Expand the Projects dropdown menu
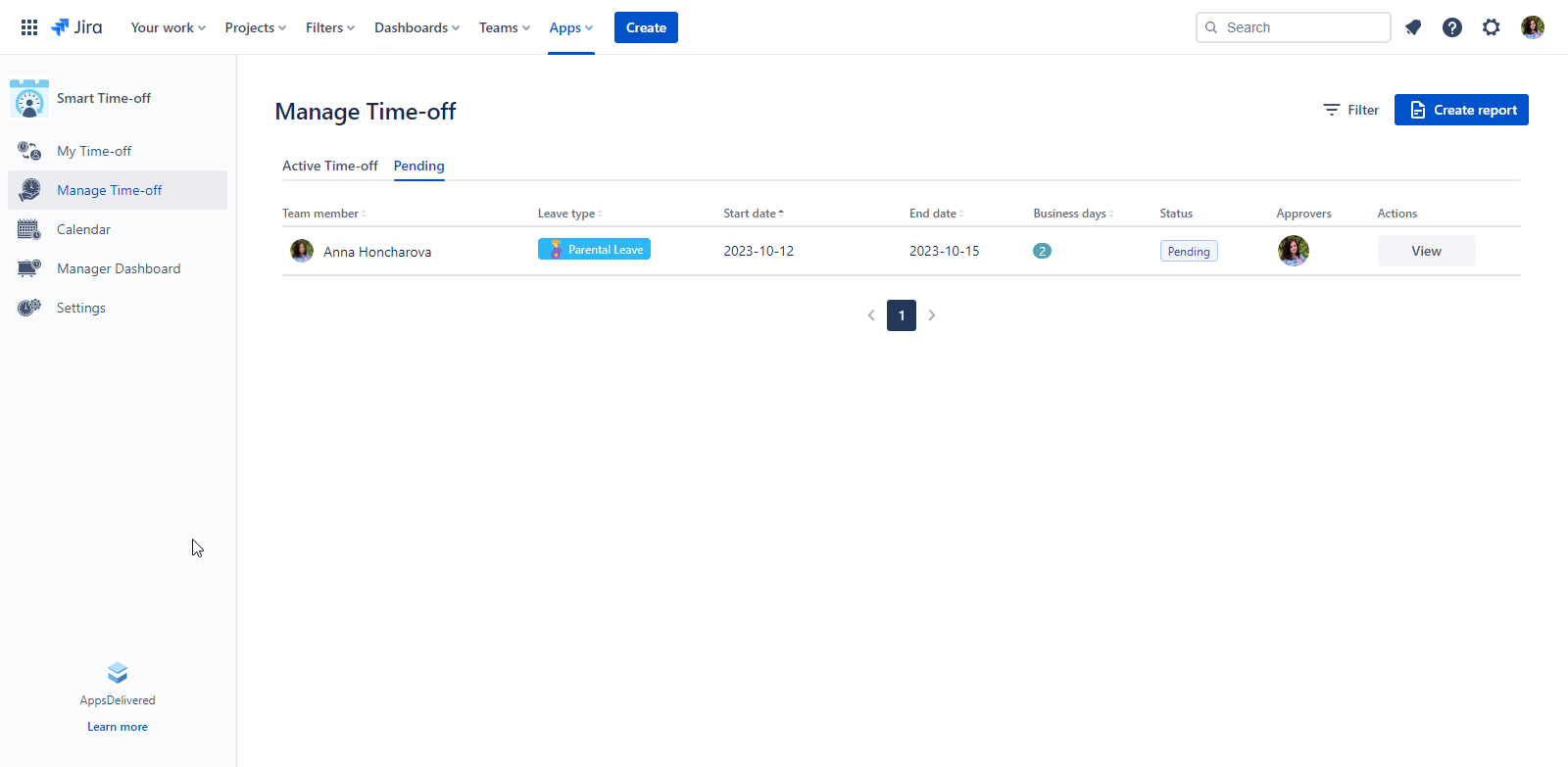 (255, 27)
